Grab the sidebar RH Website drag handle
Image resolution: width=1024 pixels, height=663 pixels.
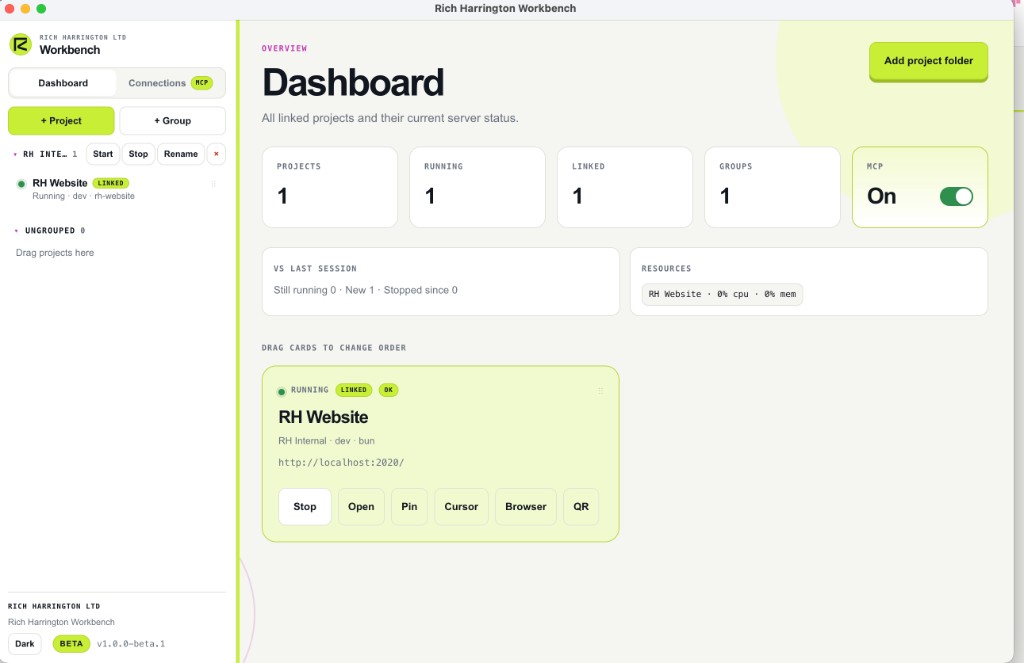214,184
